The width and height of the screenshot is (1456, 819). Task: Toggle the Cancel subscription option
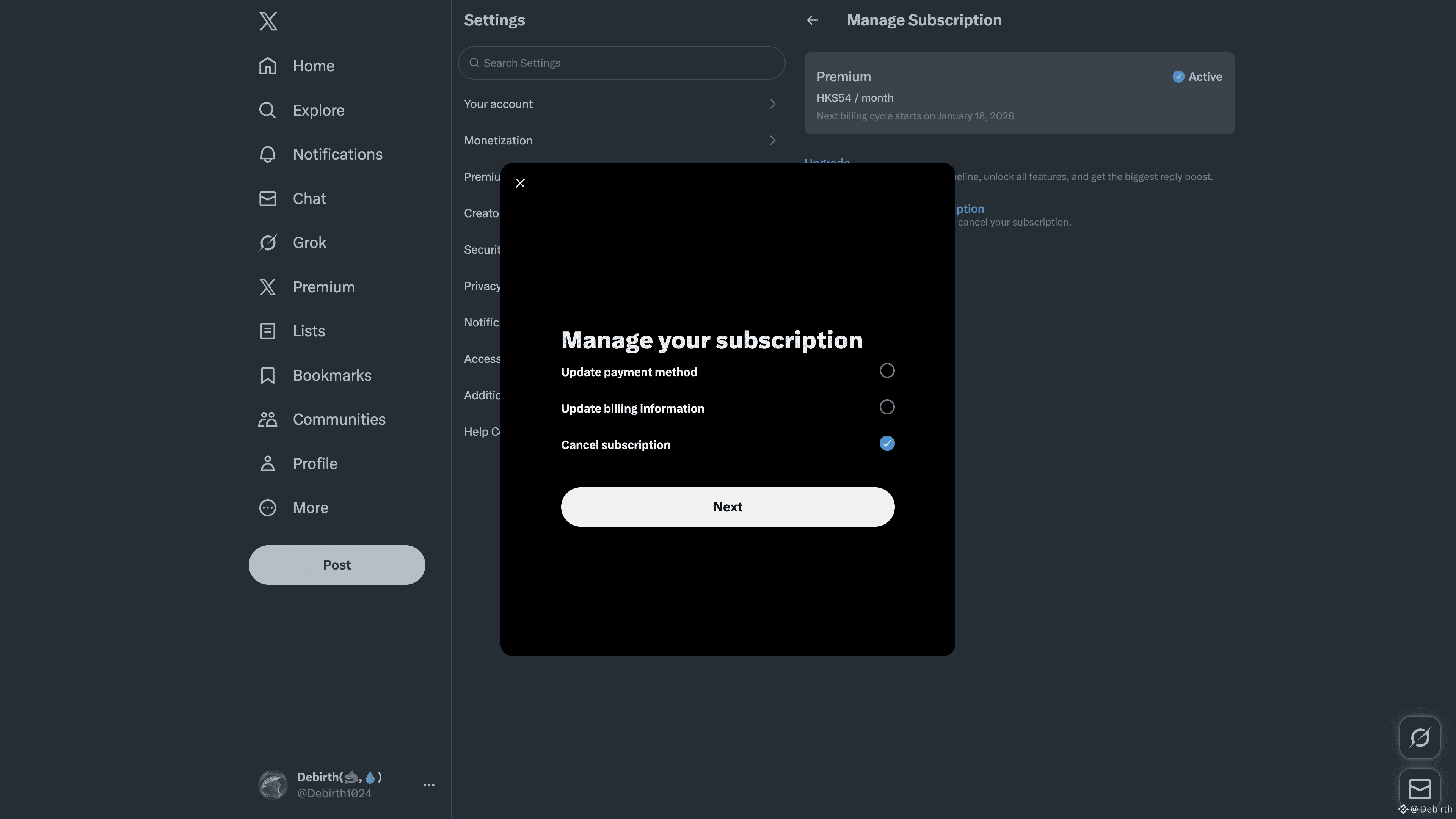pos(886,444)
